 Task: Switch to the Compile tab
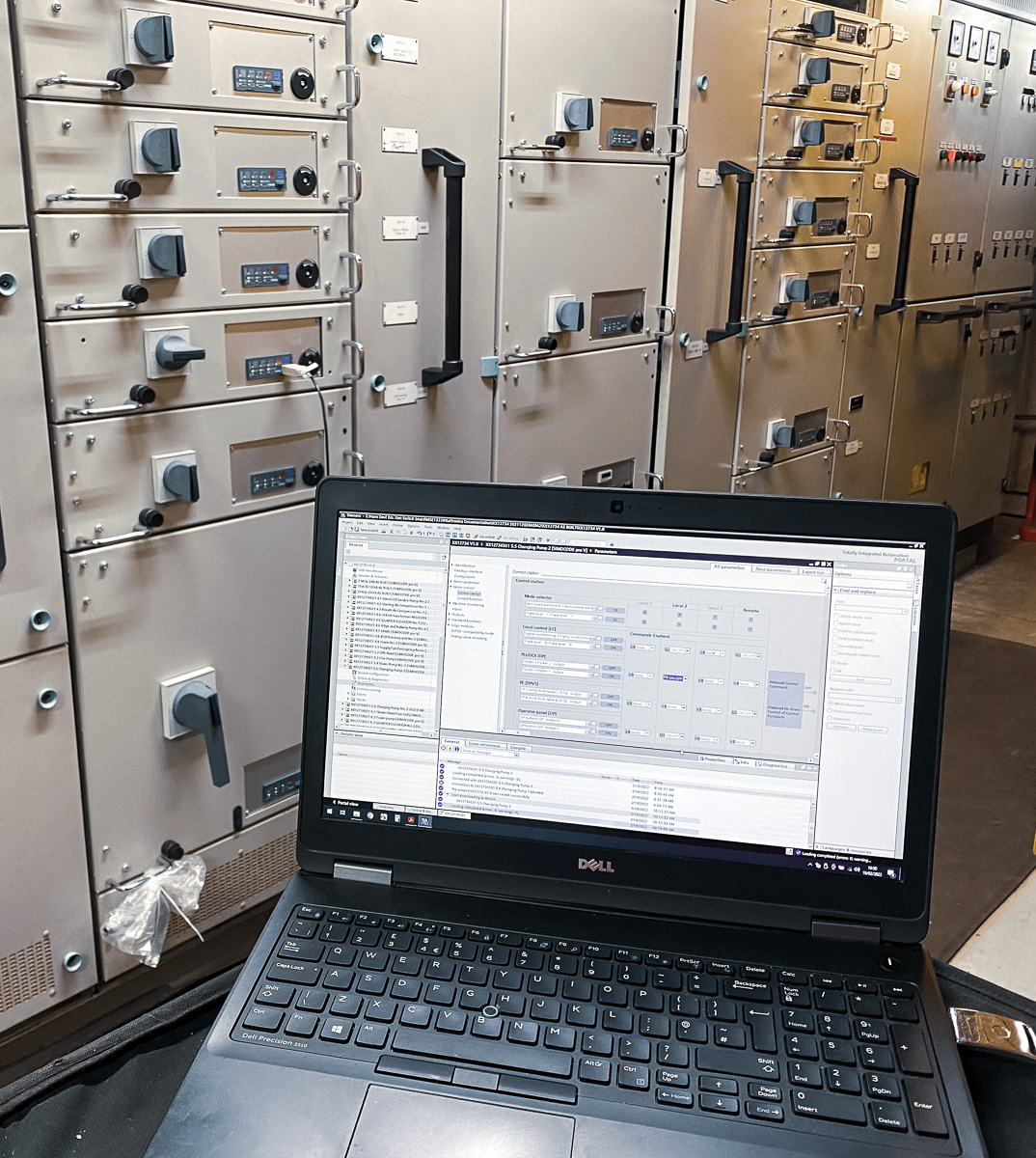pyautogui.click(x=517, y=748)
